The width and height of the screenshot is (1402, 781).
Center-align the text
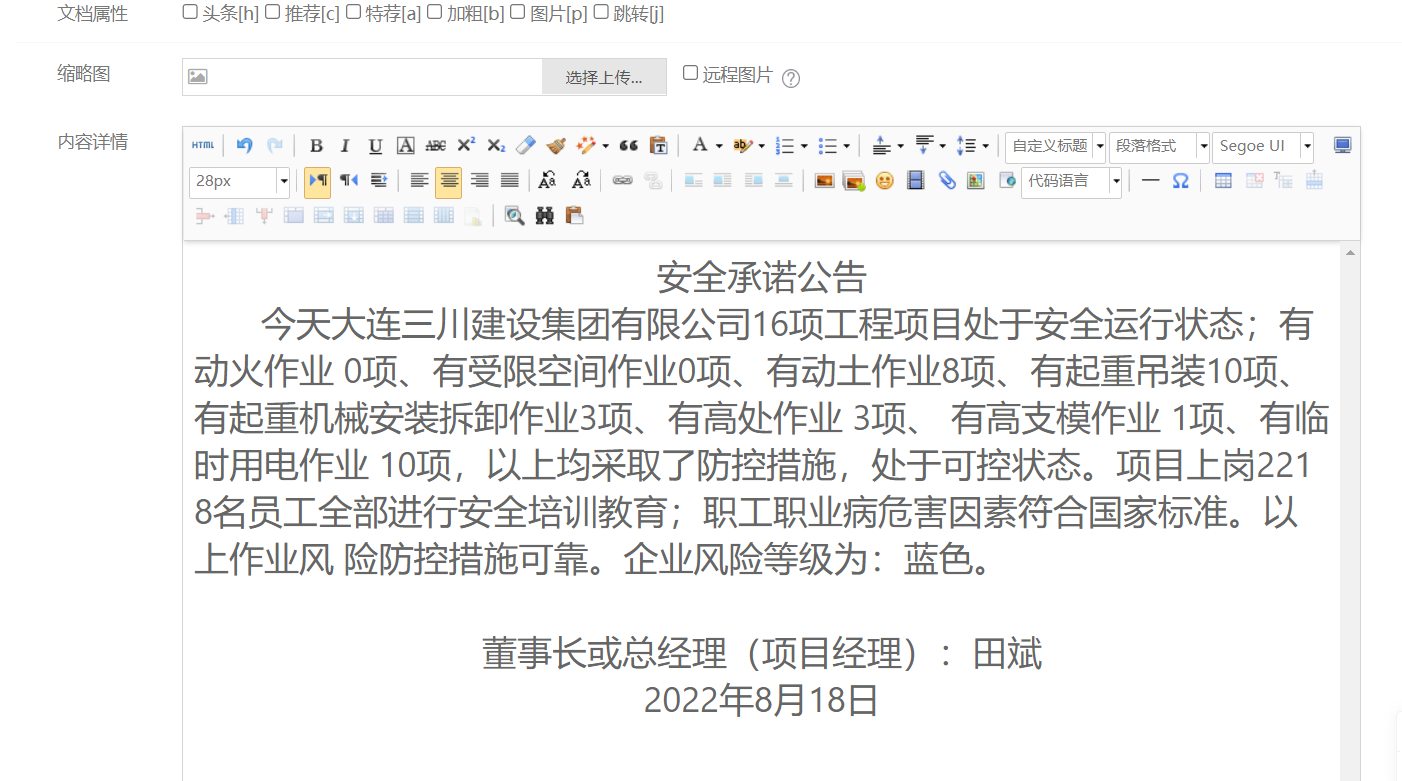coord(449,182)
